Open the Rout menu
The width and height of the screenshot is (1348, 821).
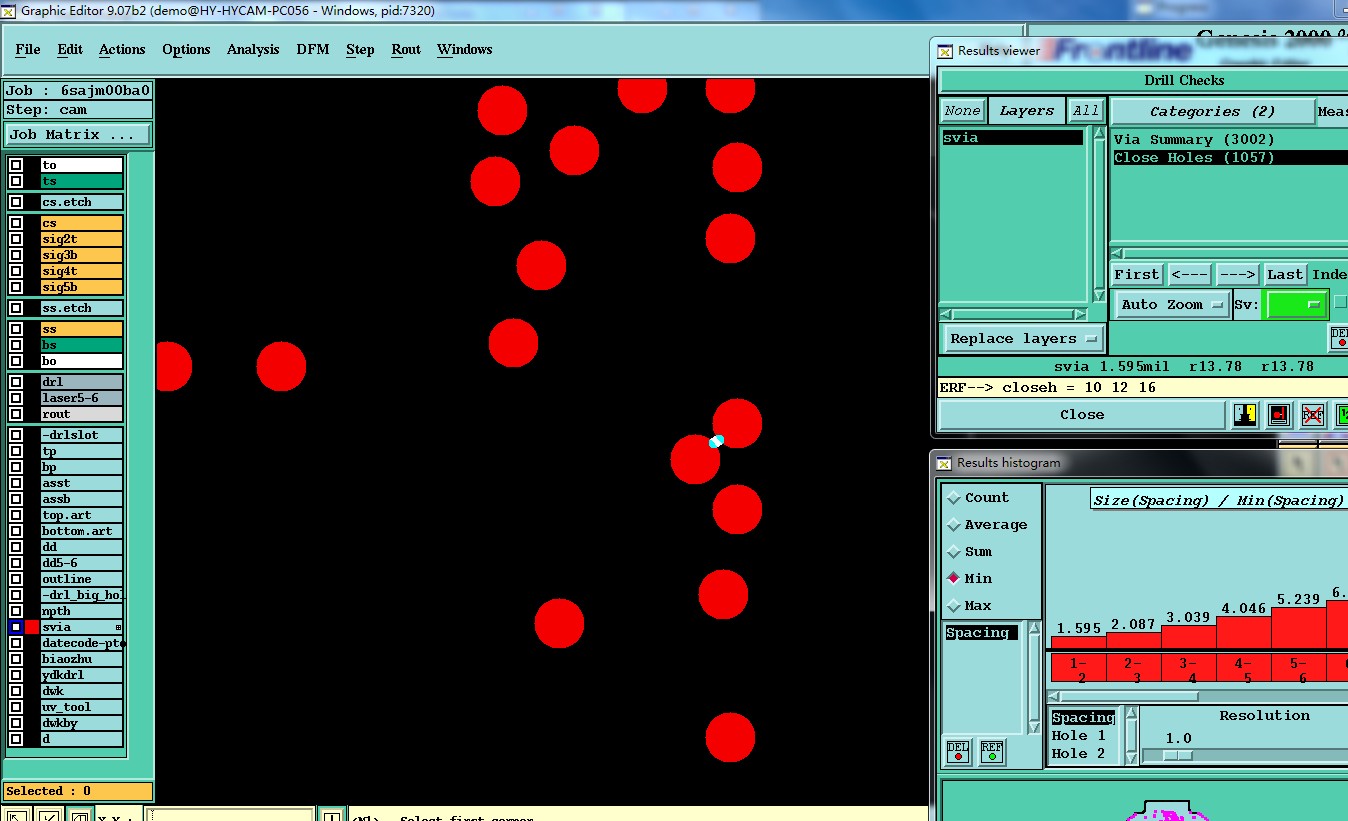coord(406,49)
